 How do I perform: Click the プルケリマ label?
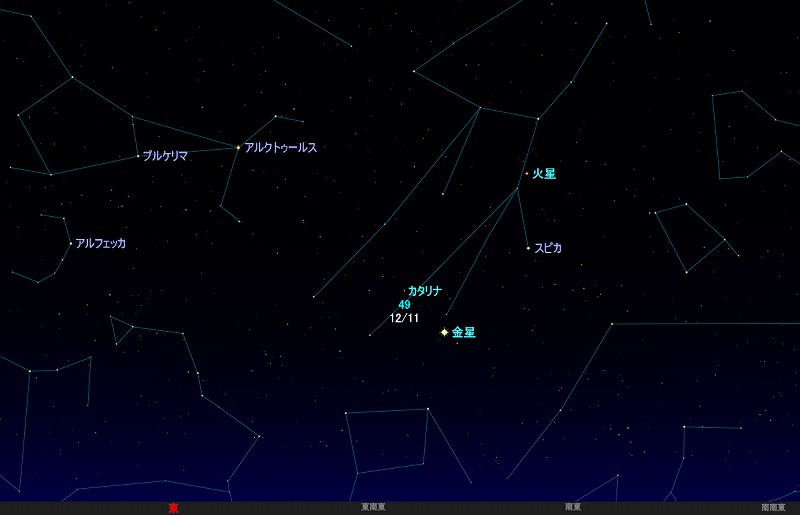click(x=165, y=156)
